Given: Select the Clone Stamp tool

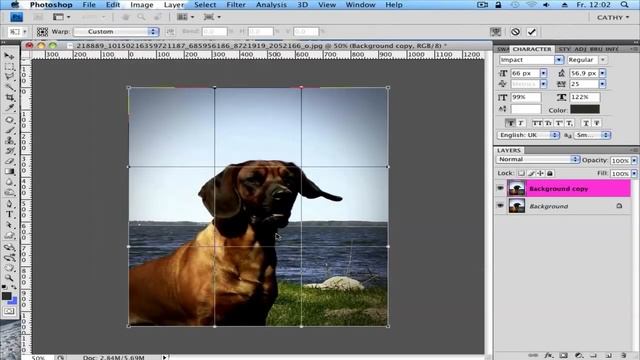Looking at the screenshot, I should coord(9,141).
